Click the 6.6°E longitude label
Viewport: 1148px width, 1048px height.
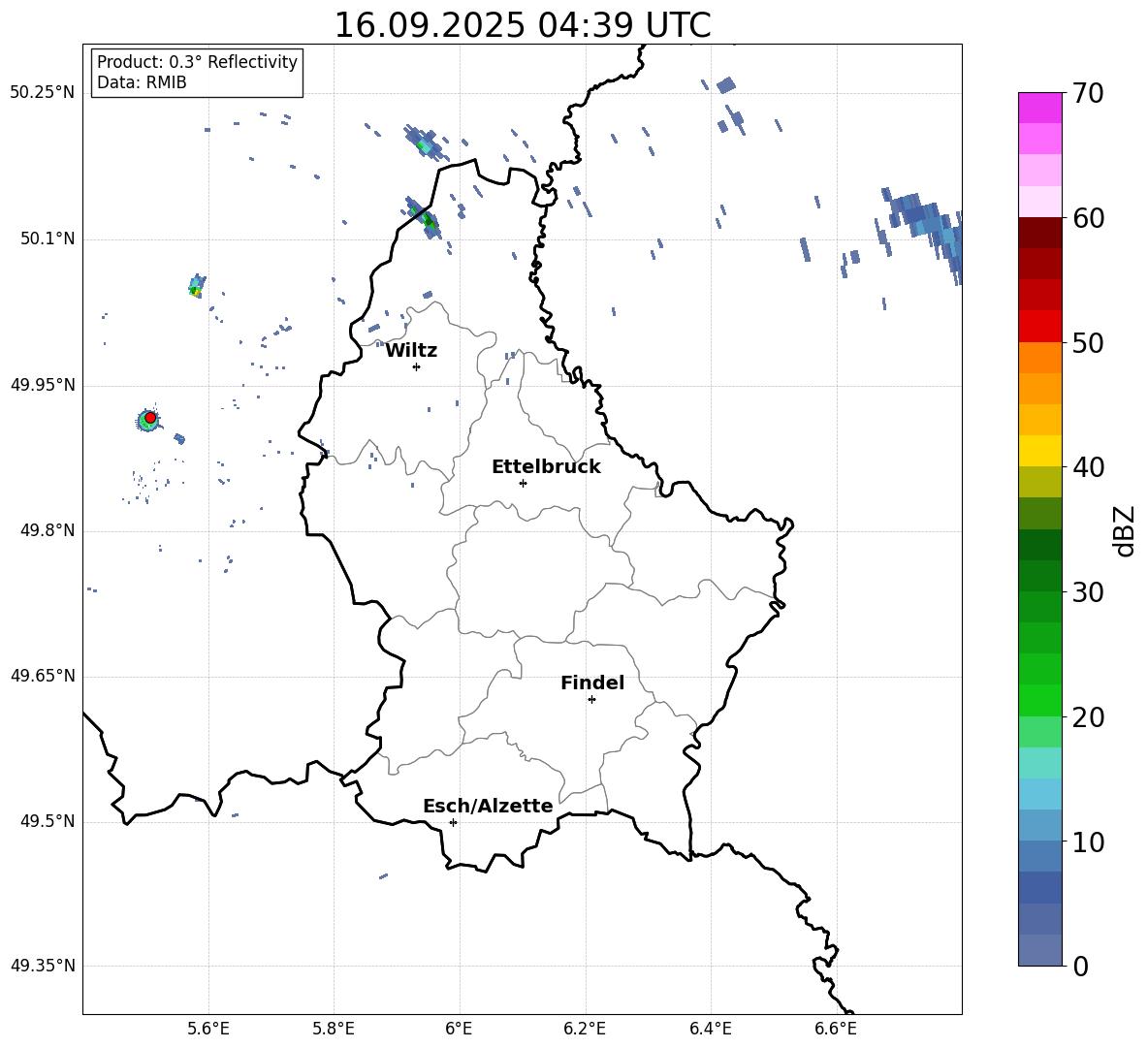click(x=836, y=1029)
